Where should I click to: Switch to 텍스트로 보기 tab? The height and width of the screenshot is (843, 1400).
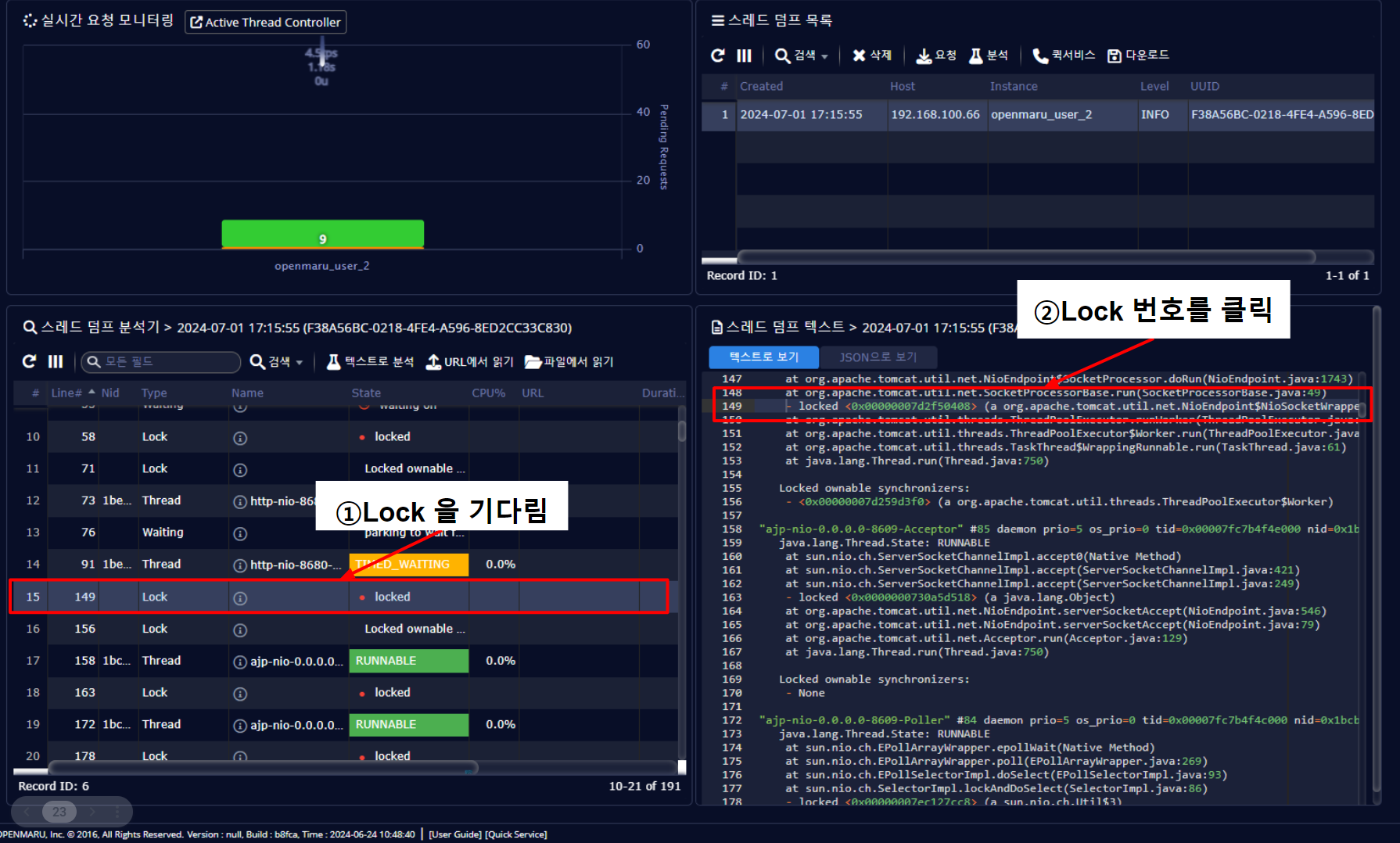(763, 357)
